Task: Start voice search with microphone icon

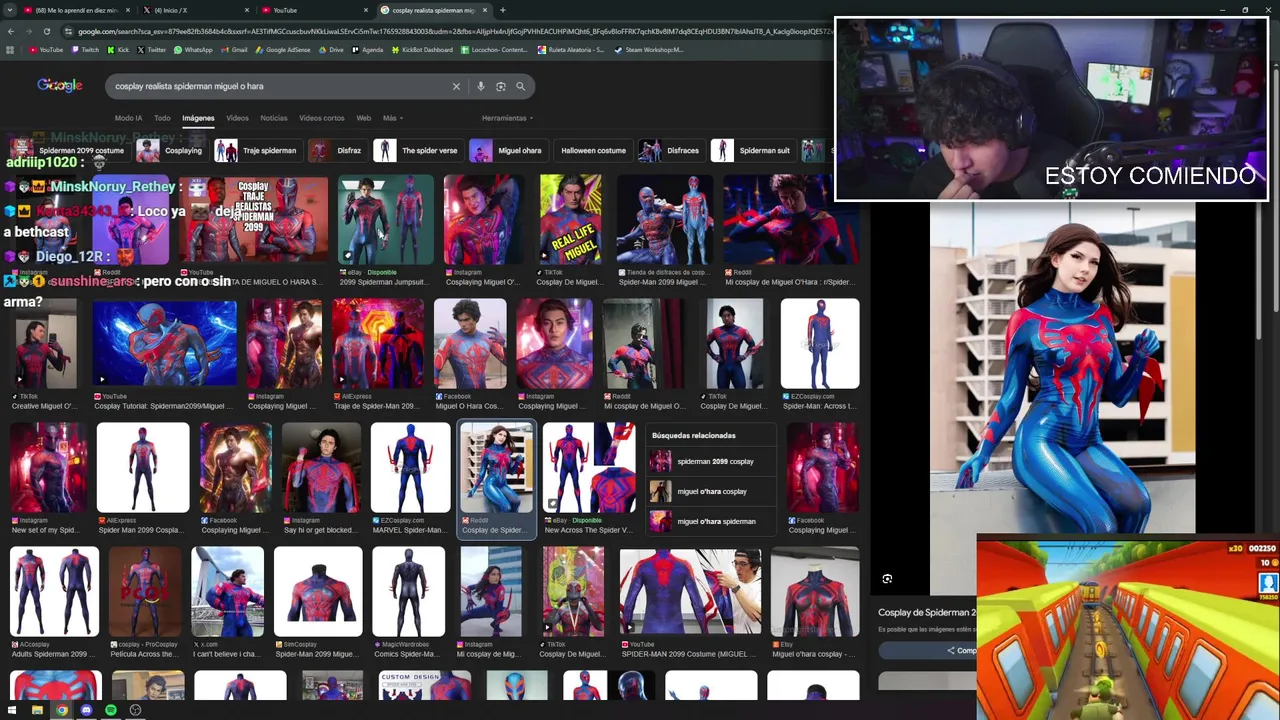Action: click(481, 86)
